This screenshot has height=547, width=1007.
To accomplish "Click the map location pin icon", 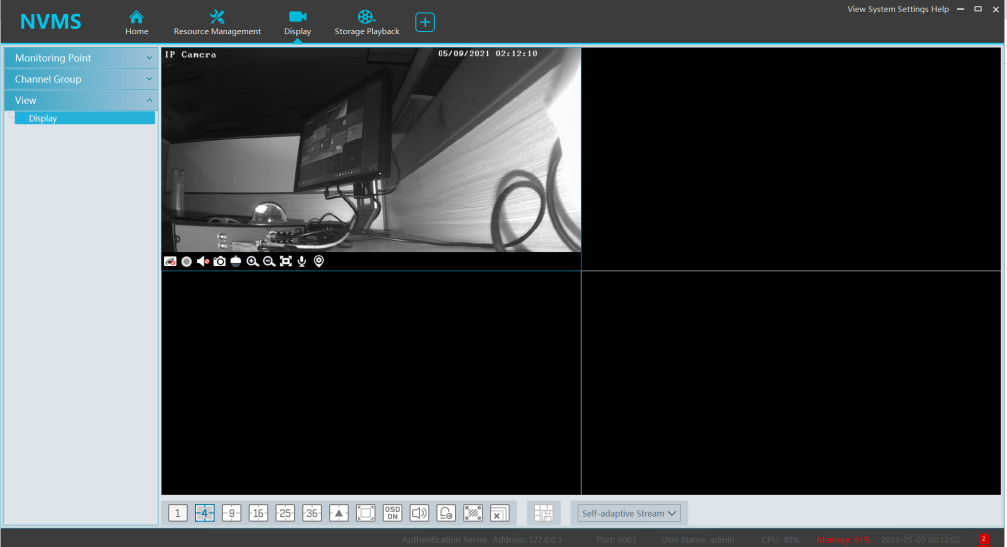I will [318, 261].
